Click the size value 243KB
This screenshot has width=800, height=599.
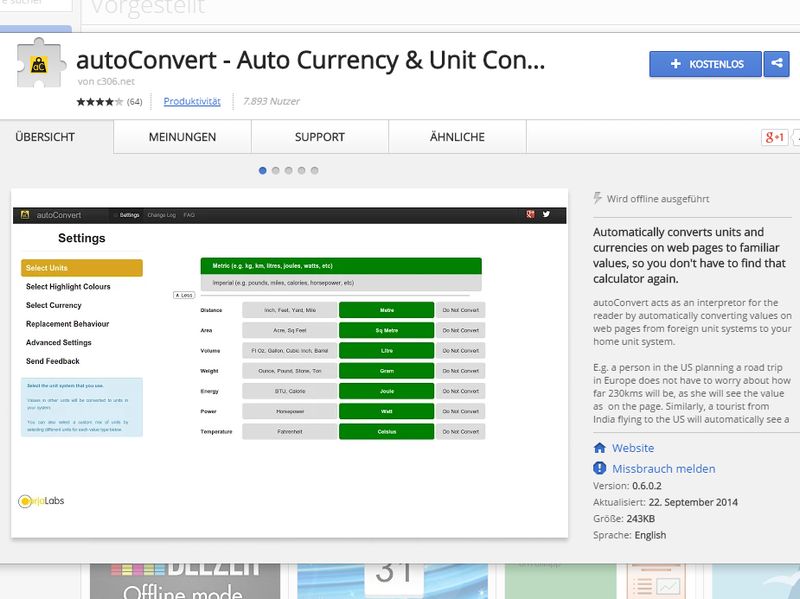pyautogui.click(x=641, y=518)
